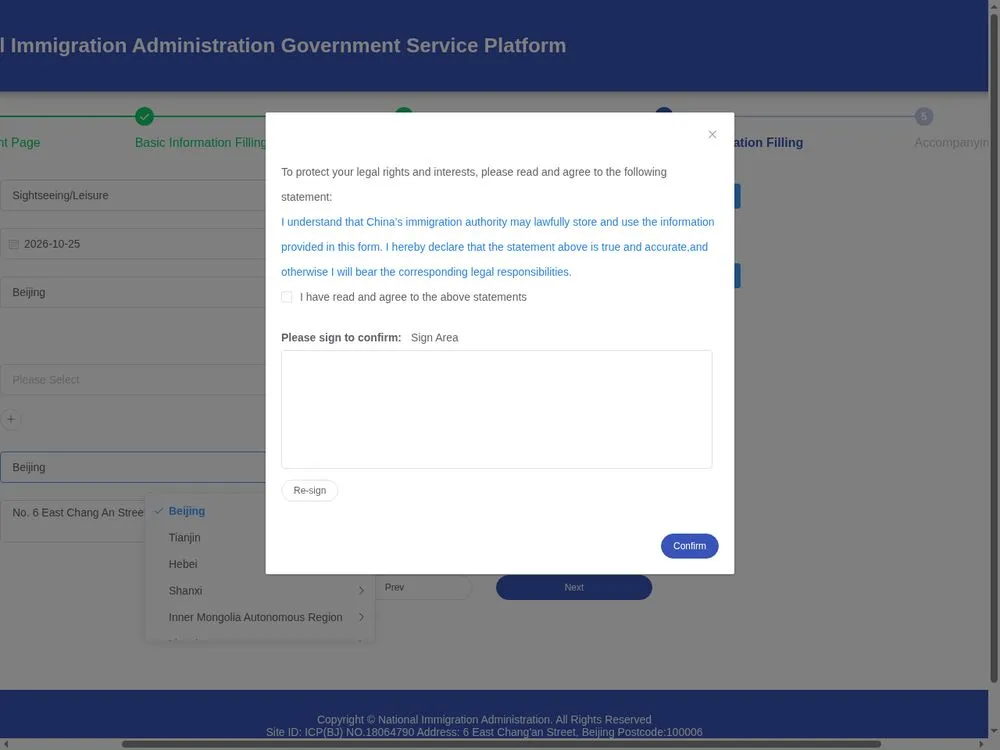Click the Next button
The height and width of the screenshot is (750, 1000).
(x=574, y=587)
